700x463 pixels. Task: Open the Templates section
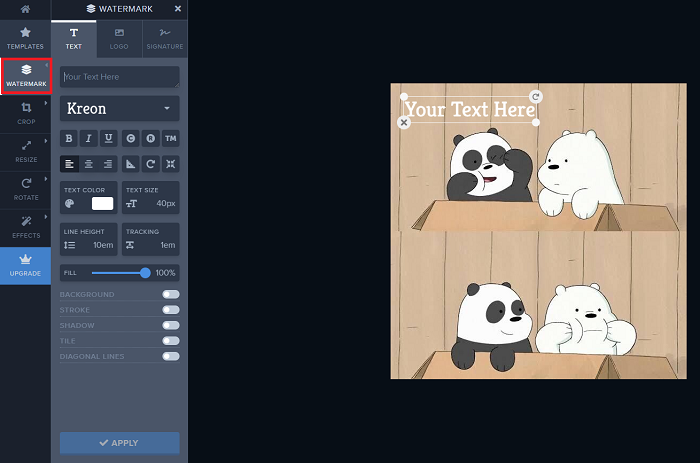click(x=25, y=38)
